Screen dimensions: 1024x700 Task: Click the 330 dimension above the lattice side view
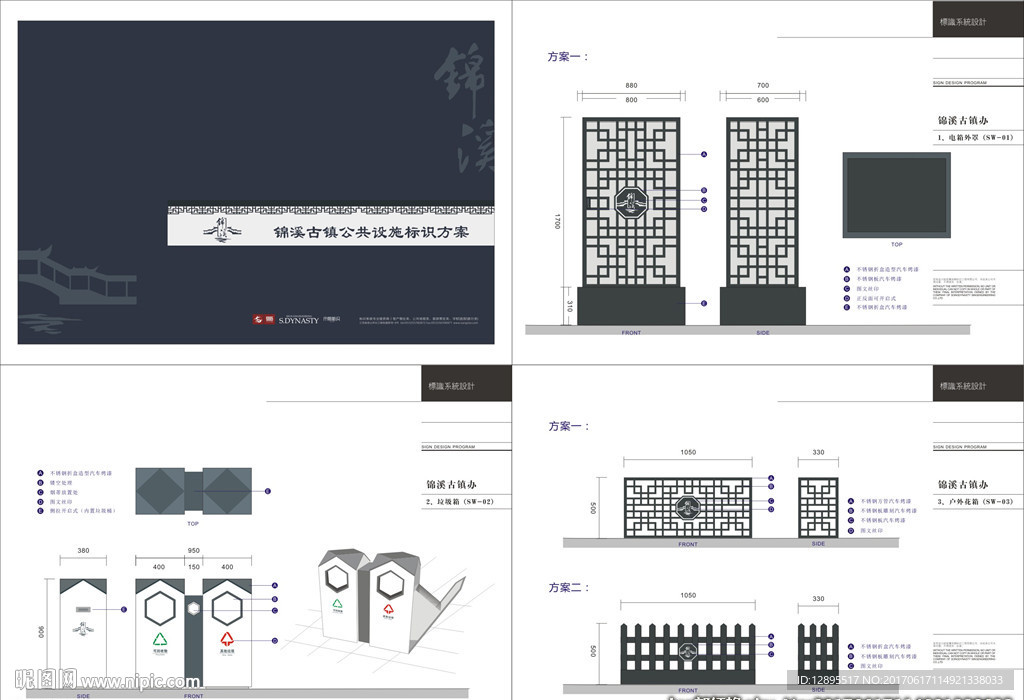(818, 452)
